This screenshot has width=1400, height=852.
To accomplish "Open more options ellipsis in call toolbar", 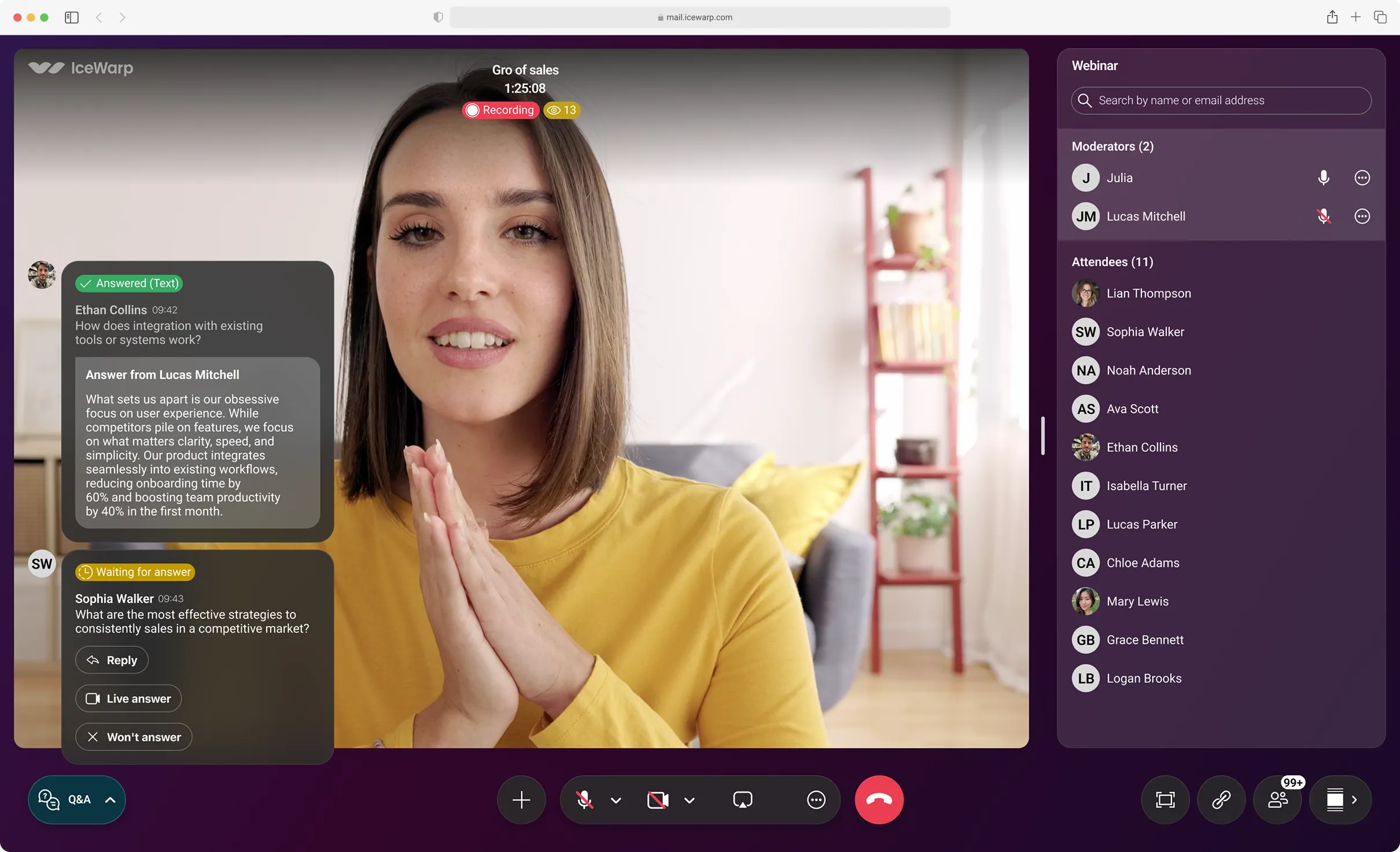I will tap(816, 799).
